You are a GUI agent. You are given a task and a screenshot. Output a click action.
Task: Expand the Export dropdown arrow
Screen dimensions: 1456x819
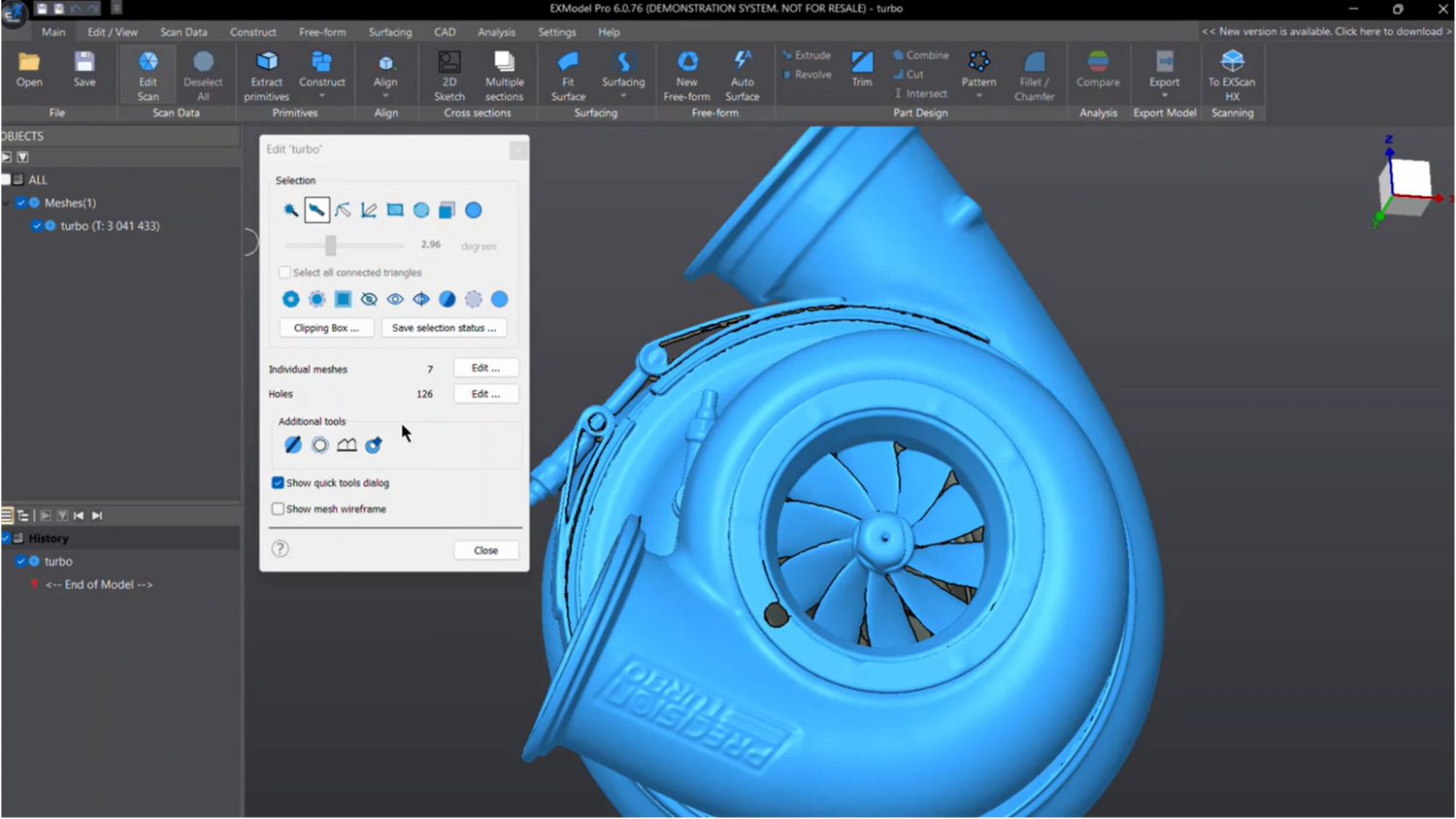click(1164, 96)
